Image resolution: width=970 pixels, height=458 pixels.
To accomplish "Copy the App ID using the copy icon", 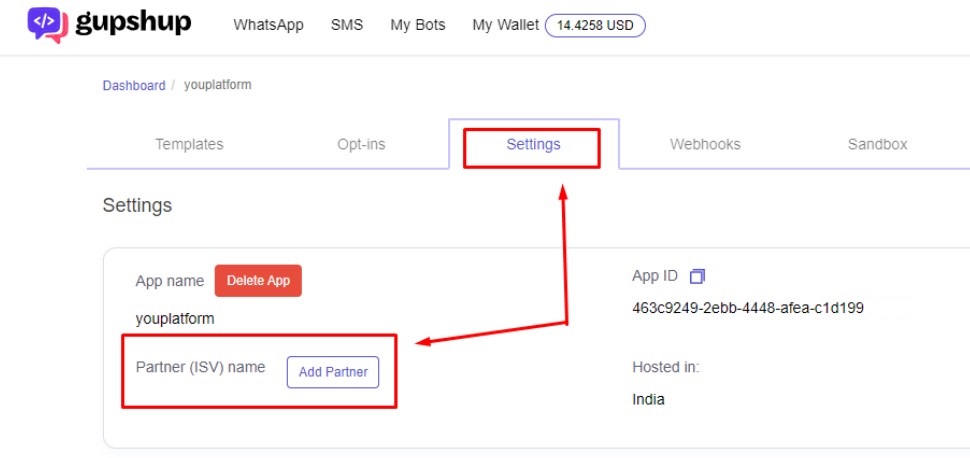I will click(697, 276).
